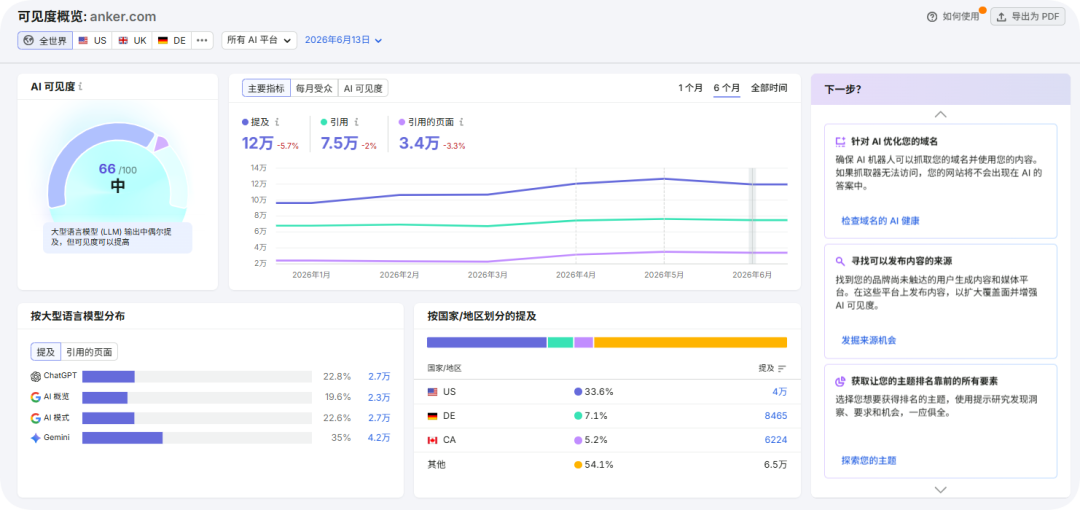
Task: Select the 1个月 time range
Action: [690, 88]
